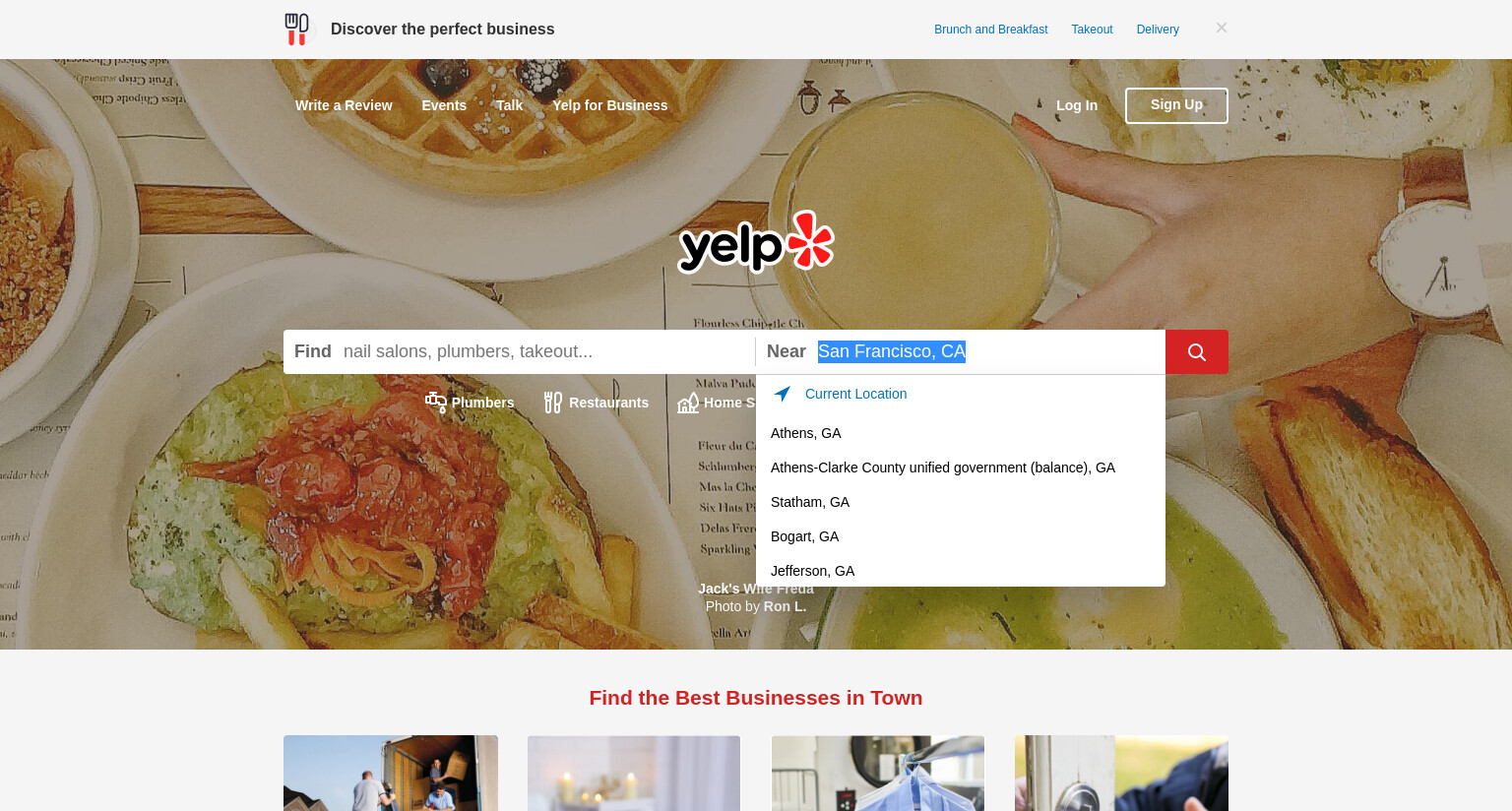This screenshot has height=811, width=1512.
Task: Click the Log In link
Action: 1077,105
